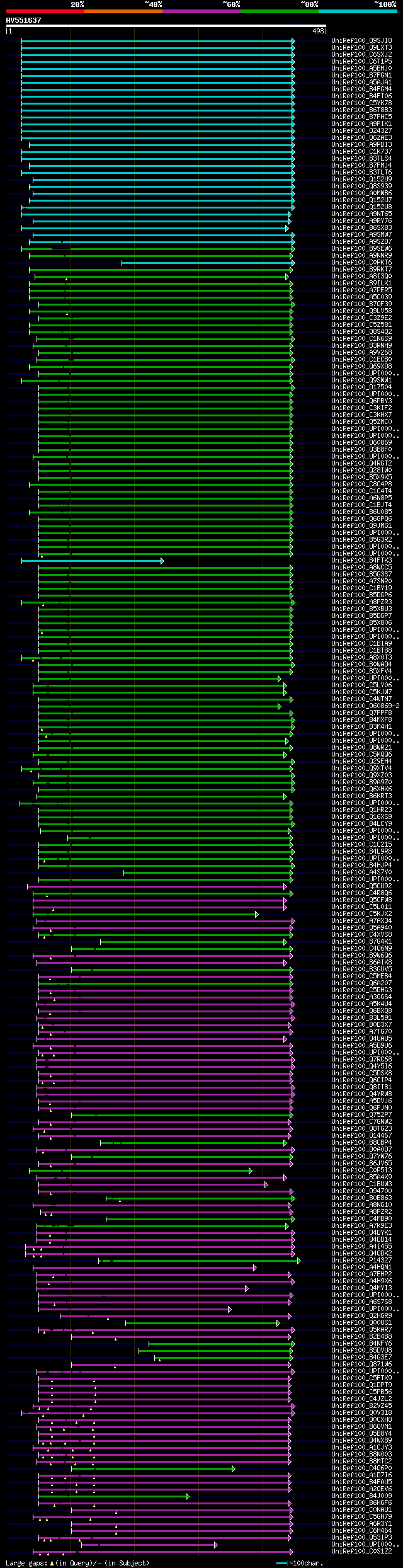The height and width of the screenshot is (1568, 403).
Task: Click the orange ~40% identity legend segment
Action: point(123,11)
